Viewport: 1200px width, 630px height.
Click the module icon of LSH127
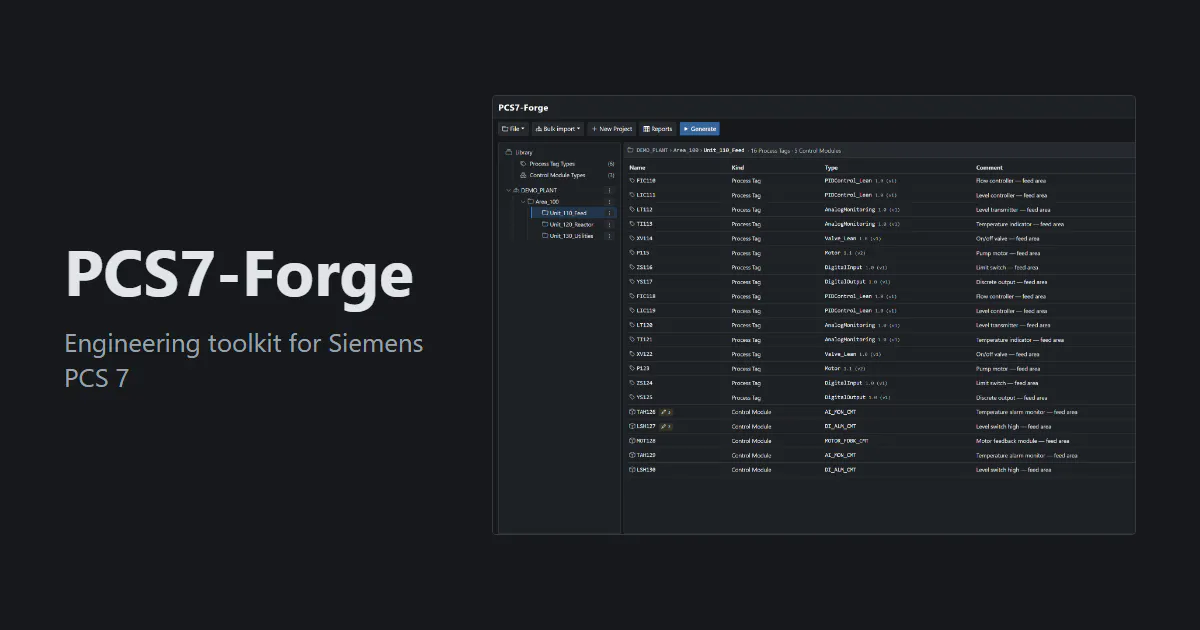click(632, 426)
